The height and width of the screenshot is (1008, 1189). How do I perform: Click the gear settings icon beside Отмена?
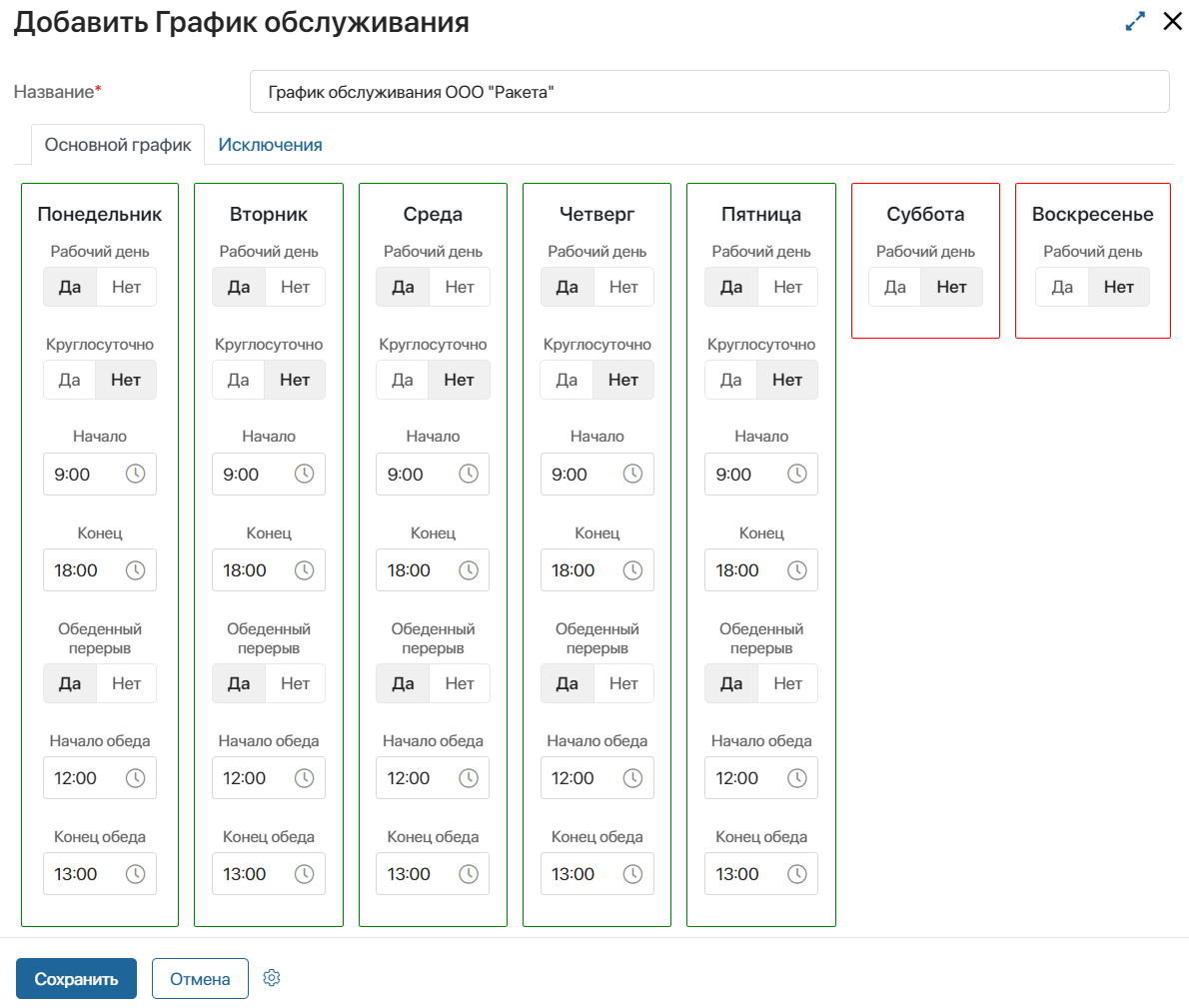click(x=272, y=978)
